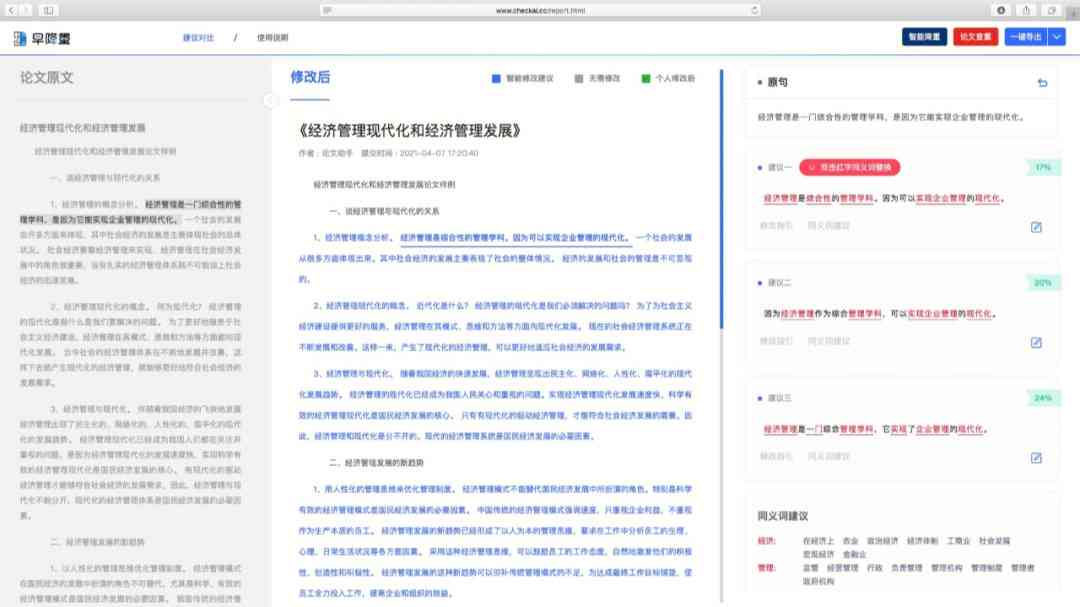1080x607 pixels.
Task: Reload the page in the address bar
Action: (755, 10)
